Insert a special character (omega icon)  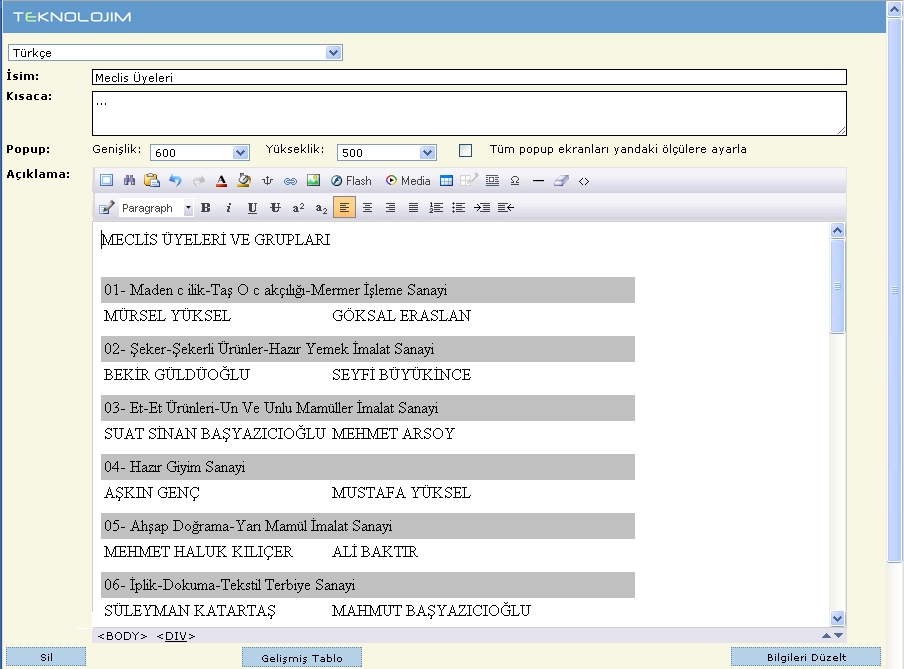[x=515, y=181]
